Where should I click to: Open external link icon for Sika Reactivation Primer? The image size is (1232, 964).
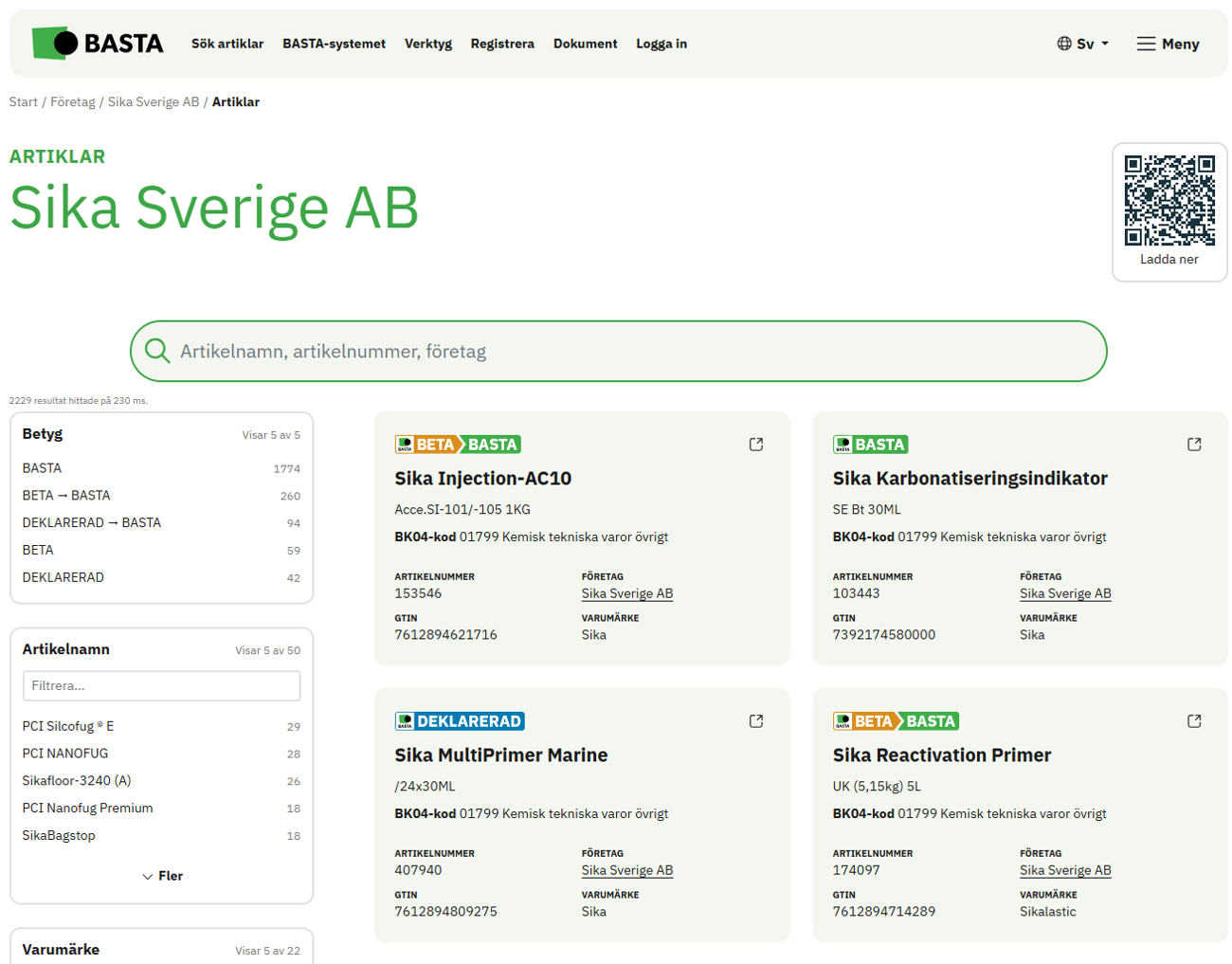pyautogui.click(x=1193, y=721)
